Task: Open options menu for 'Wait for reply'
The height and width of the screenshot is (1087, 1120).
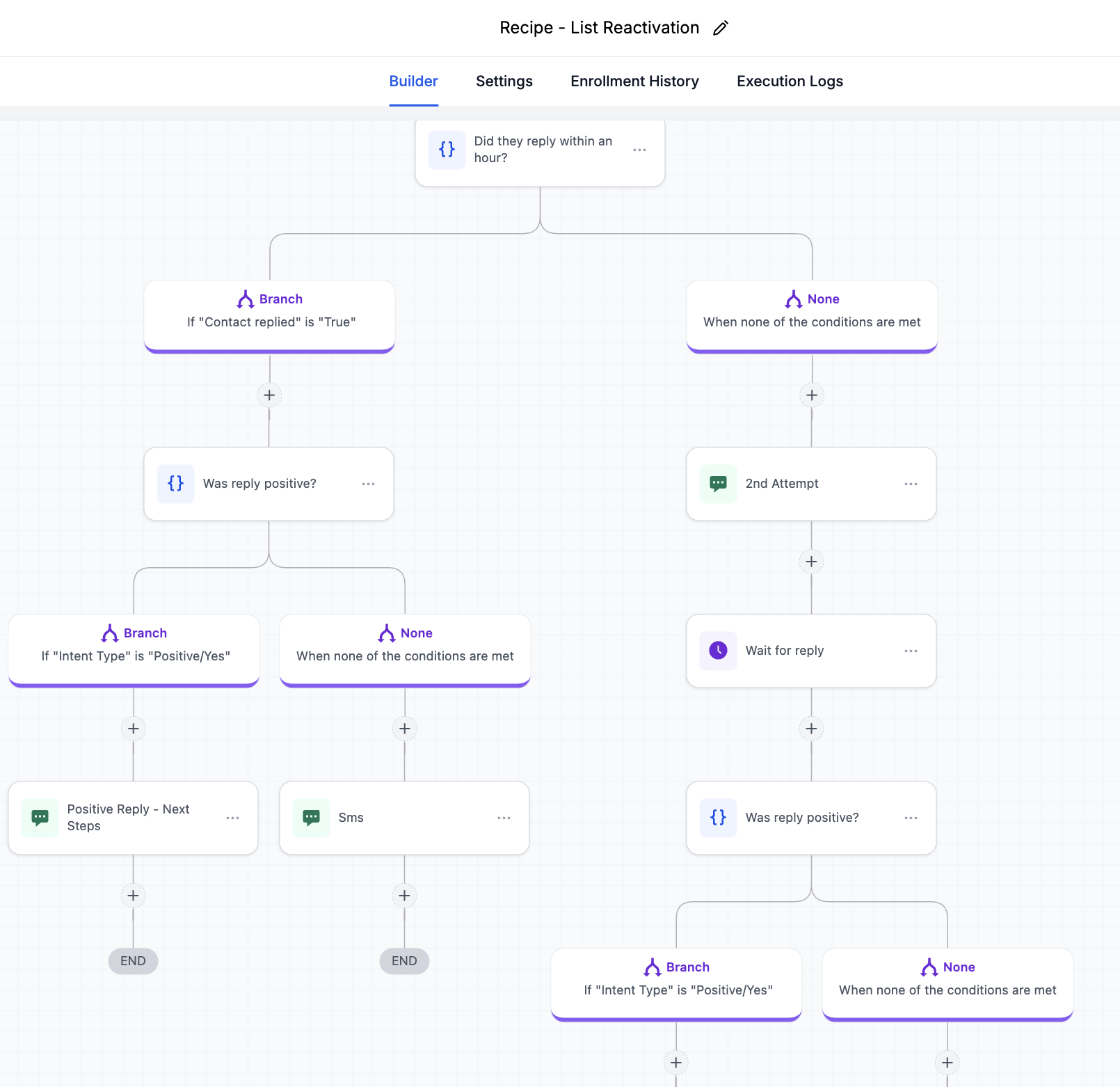Action: click(x=911, y=651)
